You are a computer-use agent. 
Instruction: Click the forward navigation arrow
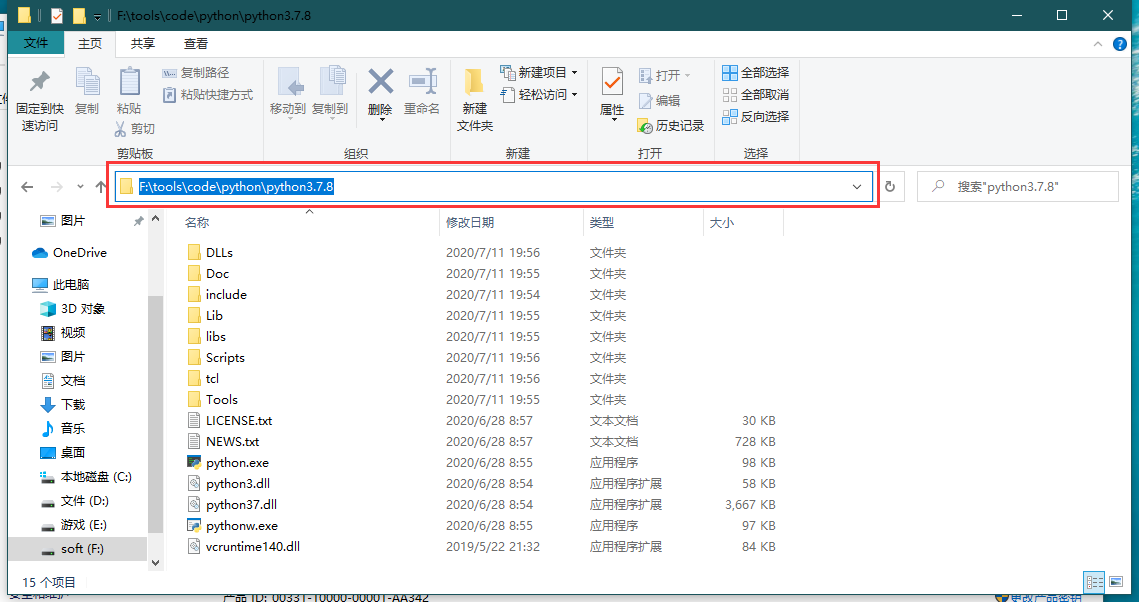(57, 187)
